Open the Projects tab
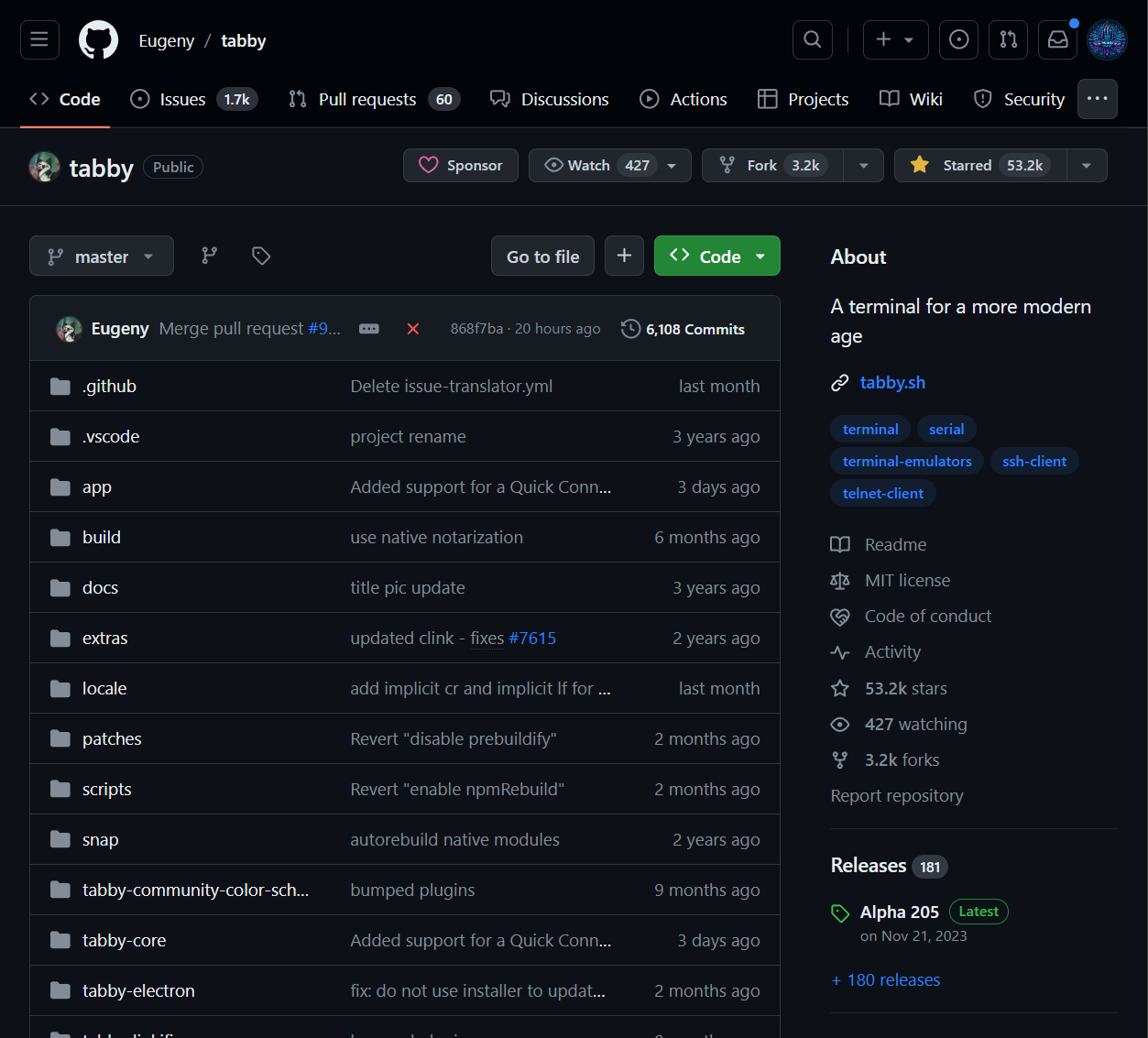Screen dimensions: 1148x1038 [804, 99]
